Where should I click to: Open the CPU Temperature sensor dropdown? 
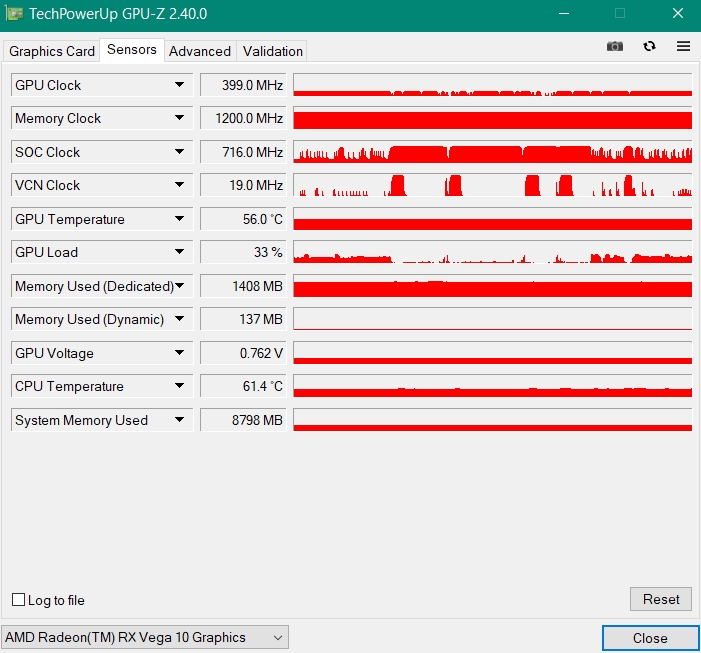pos(179,386)
